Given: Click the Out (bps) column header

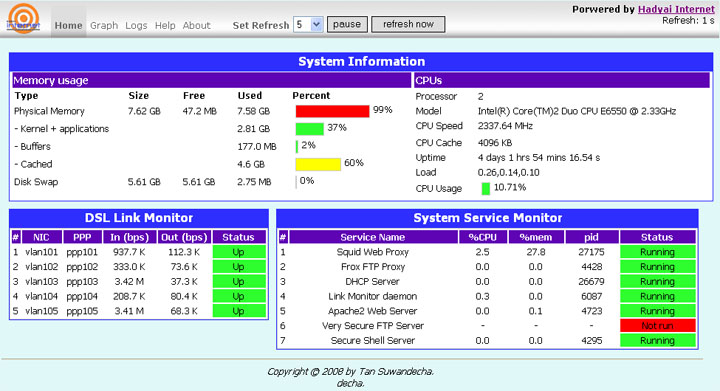Looking at the screenshot, I should pyautogui.click(x=184, y=237).
